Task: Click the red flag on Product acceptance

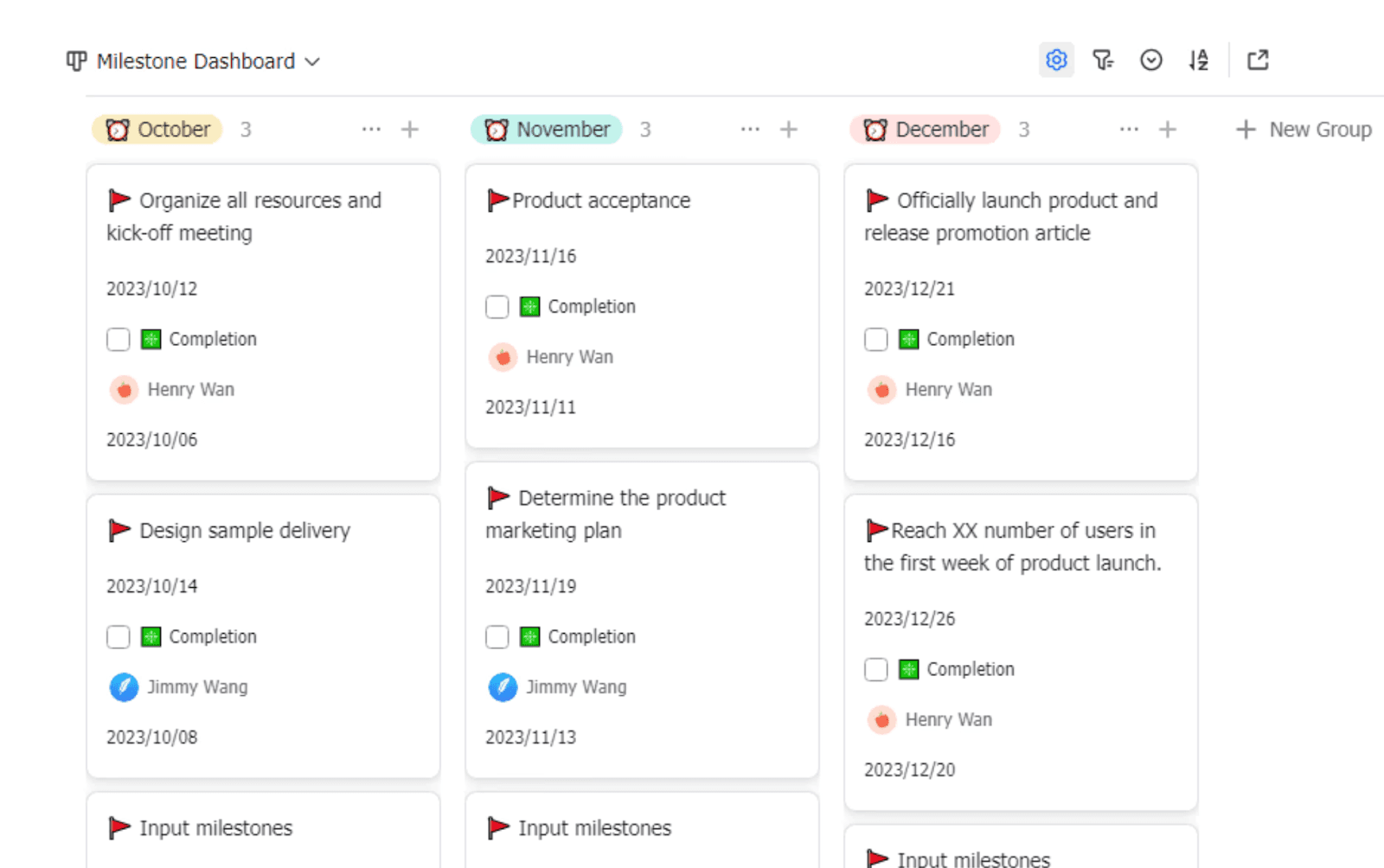Action: pyautogui.click(x=498, y=200)
